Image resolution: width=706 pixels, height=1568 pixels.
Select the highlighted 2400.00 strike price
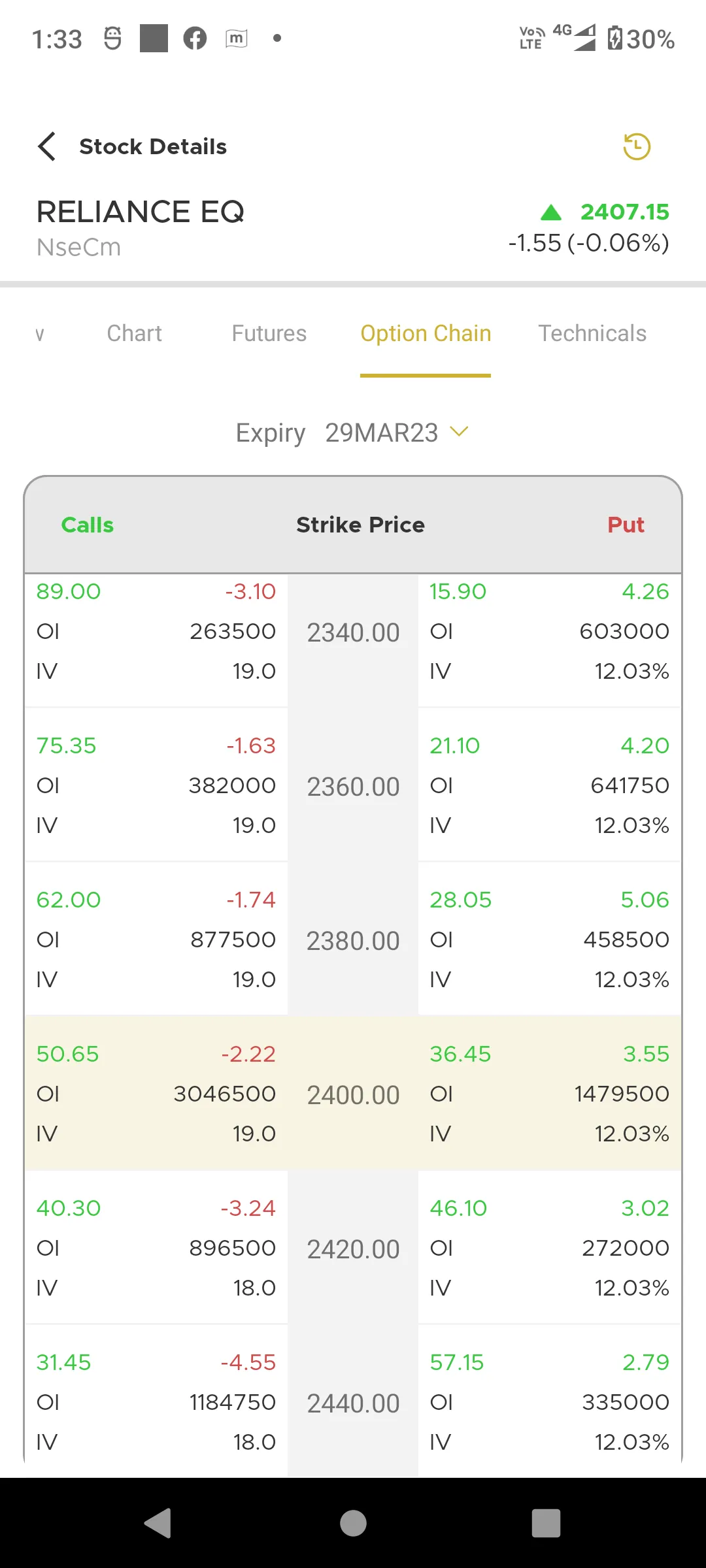point(353,1095)
